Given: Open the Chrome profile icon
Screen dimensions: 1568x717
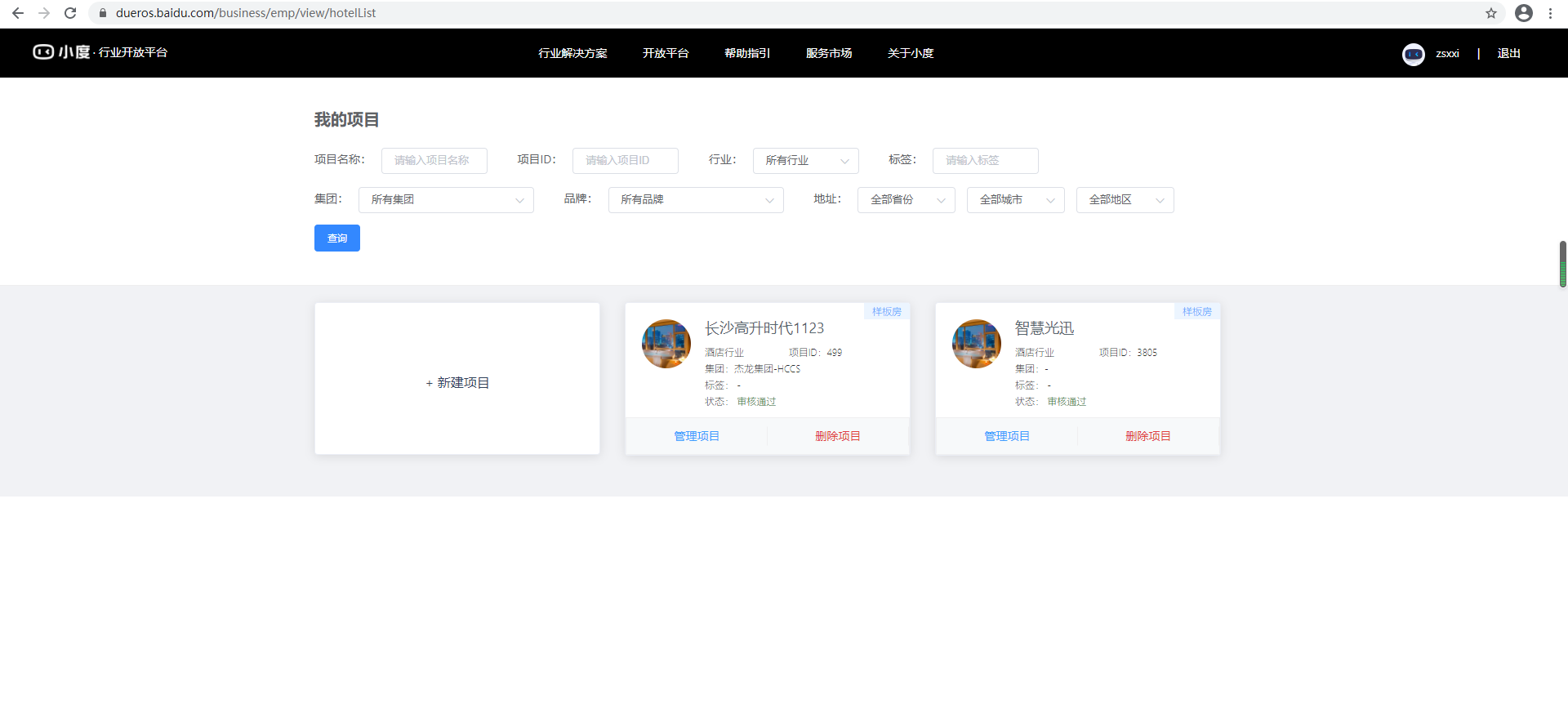Looking at the screenshot, I should pyautogui.click(x=1523, y=13).
